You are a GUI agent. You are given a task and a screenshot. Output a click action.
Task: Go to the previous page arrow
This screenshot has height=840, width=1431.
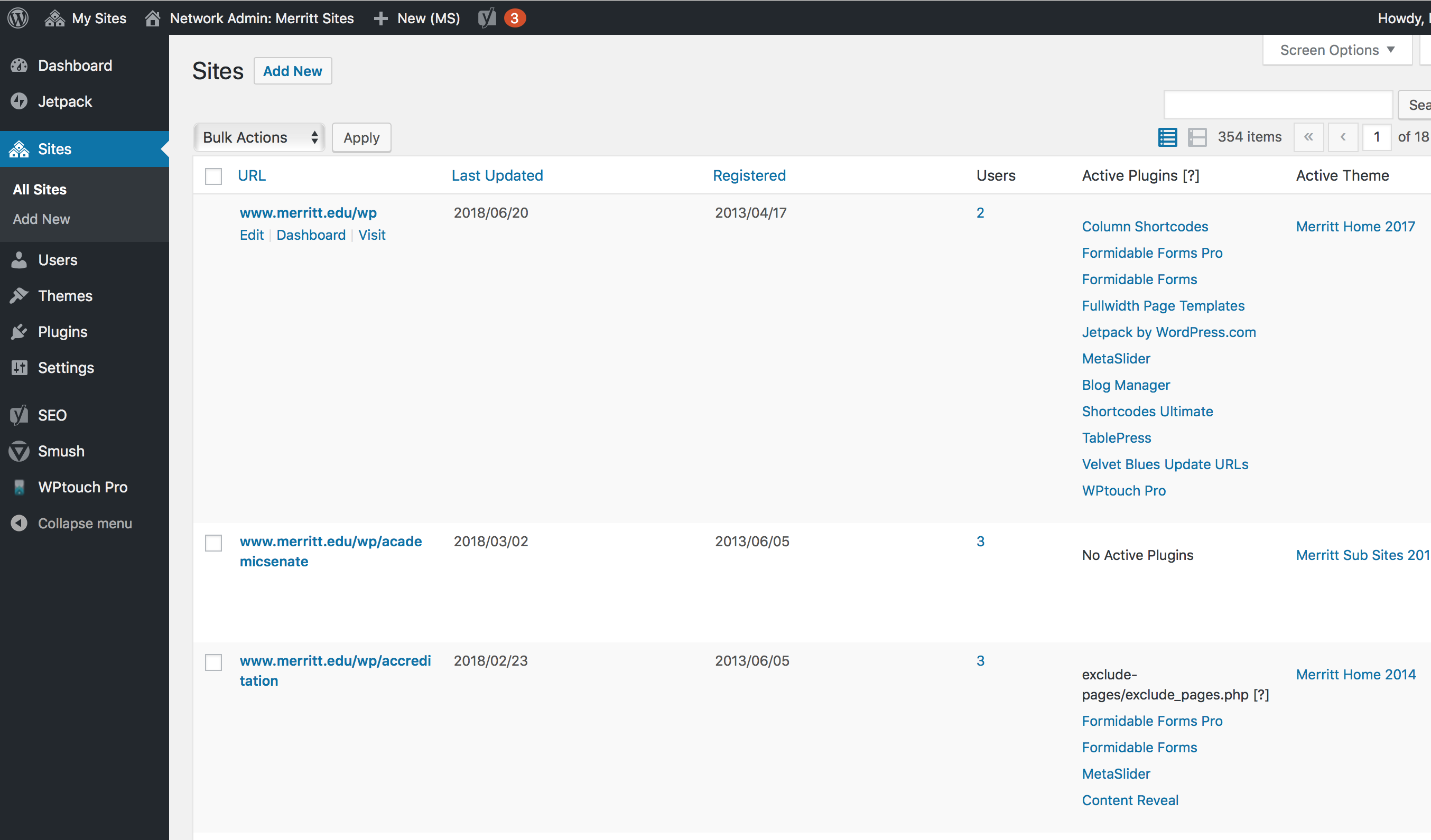coord(1343,137)
